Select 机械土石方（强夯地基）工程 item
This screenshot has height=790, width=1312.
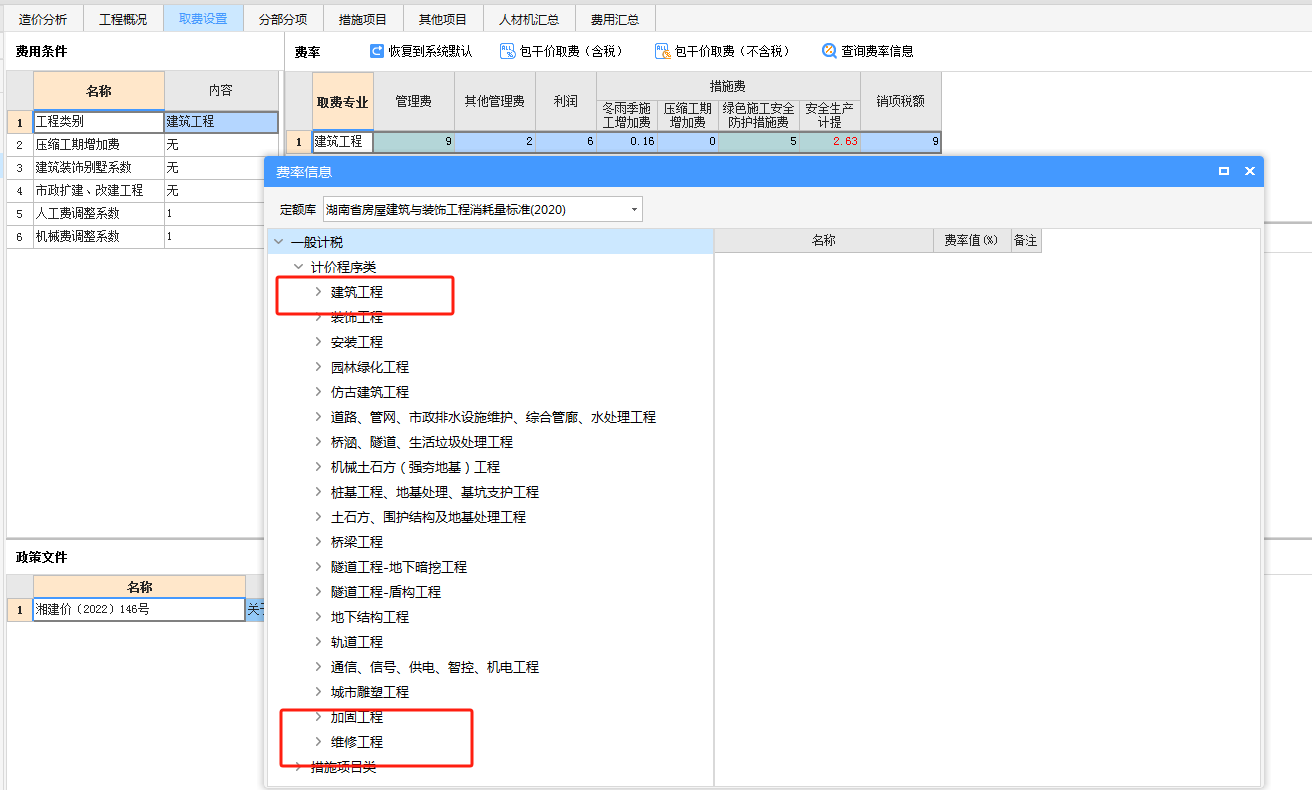click(x=415, y=467)
